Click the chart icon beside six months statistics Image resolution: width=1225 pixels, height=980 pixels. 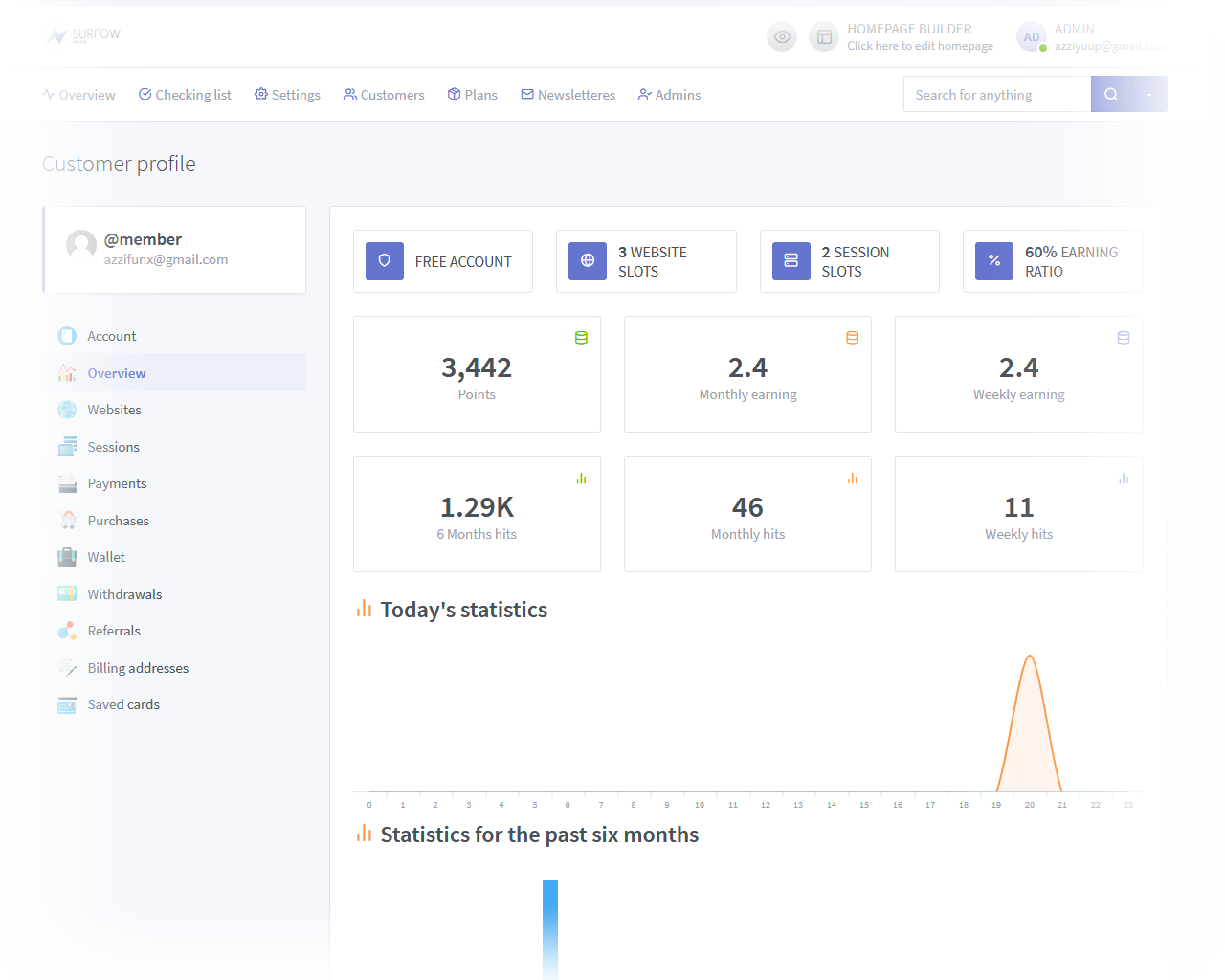(x=364, y=834)
